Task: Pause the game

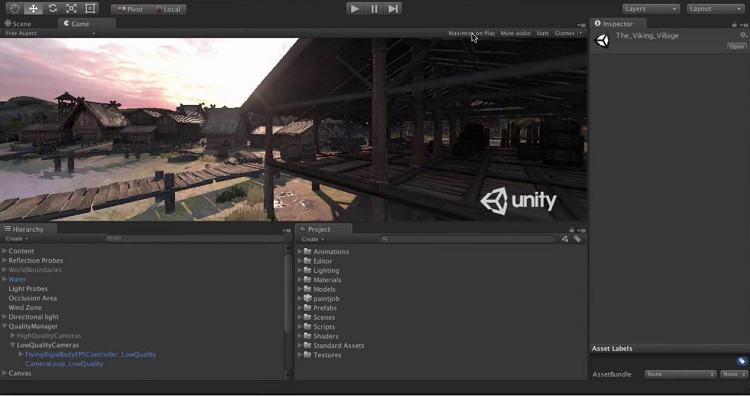Action: tap(374, 9)
